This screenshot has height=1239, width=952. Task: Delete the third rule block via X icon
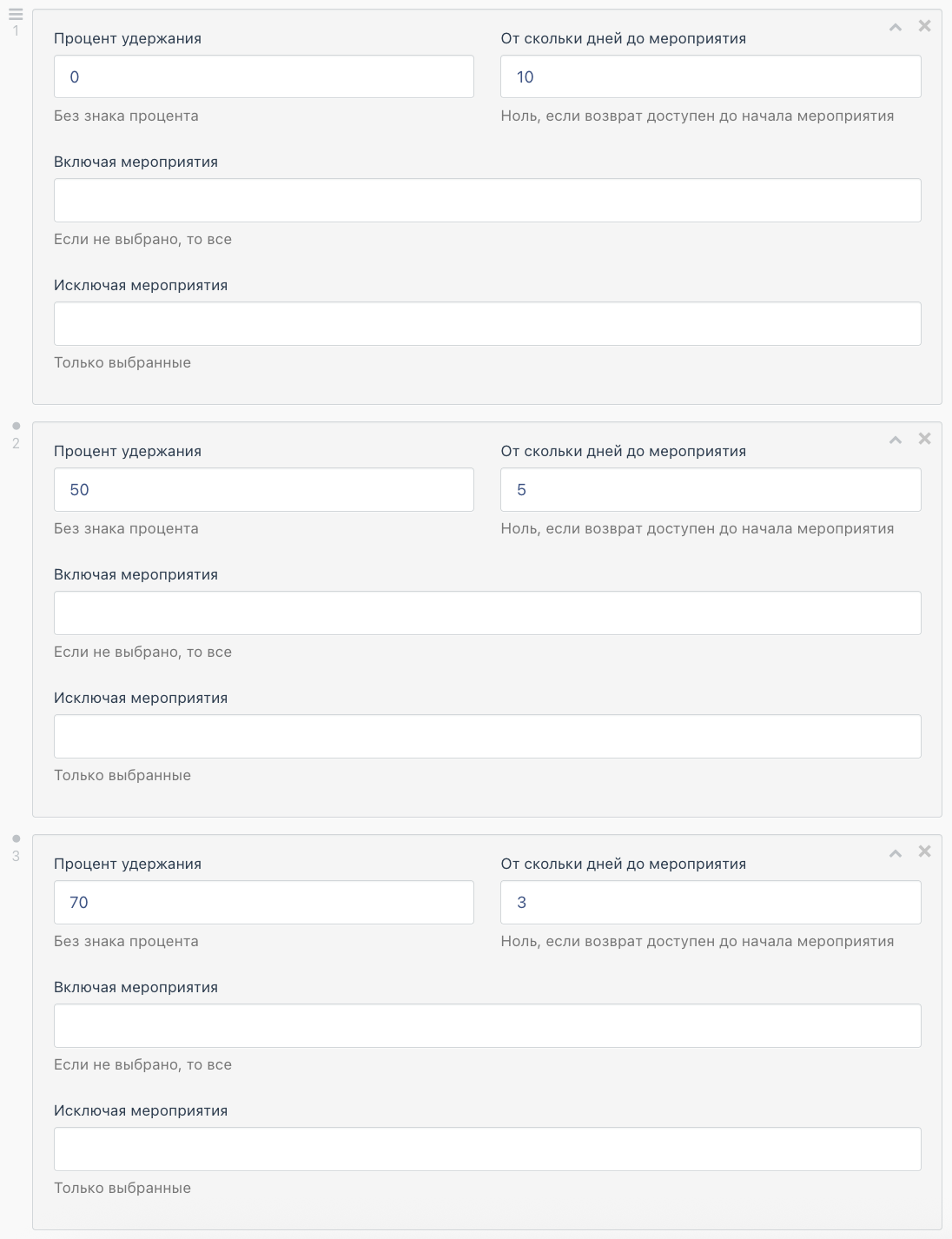coord(925,851)
